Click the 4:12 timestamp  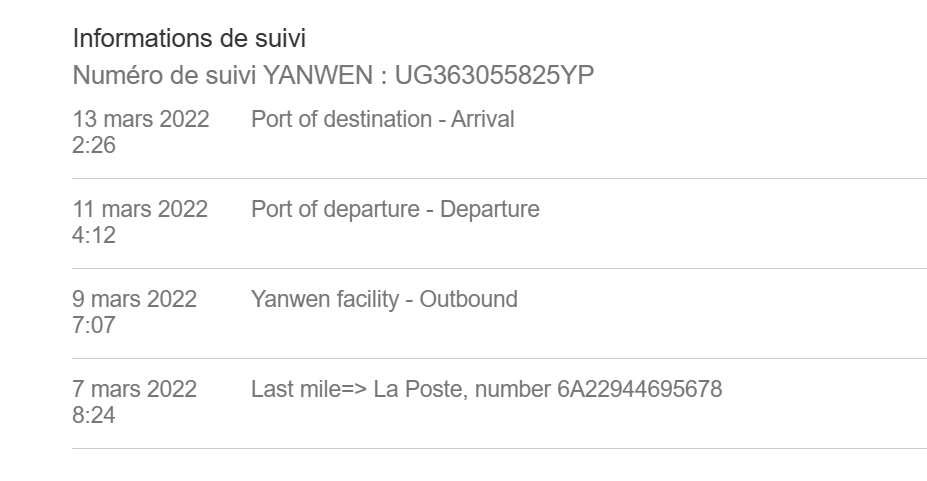tap(94, 236)
